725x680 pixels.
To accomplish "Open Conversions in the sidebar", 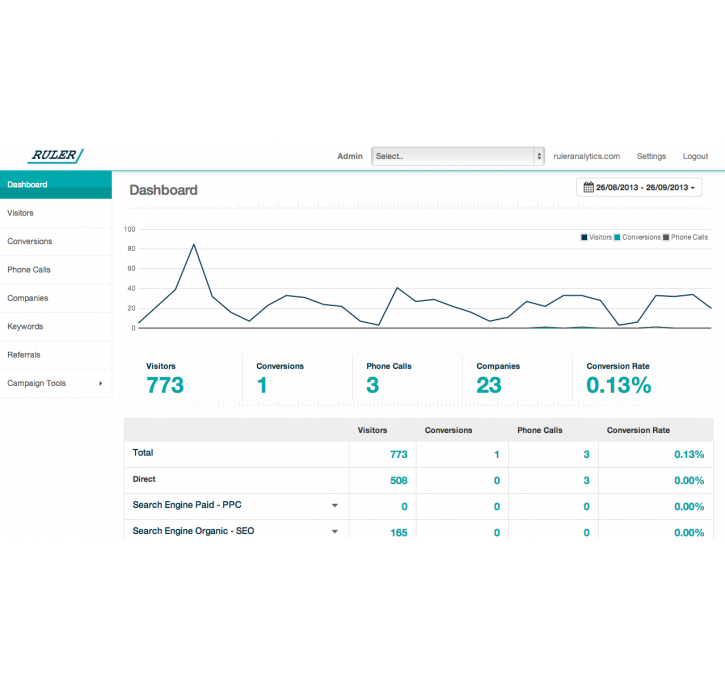I will click(x=56, y=241).
